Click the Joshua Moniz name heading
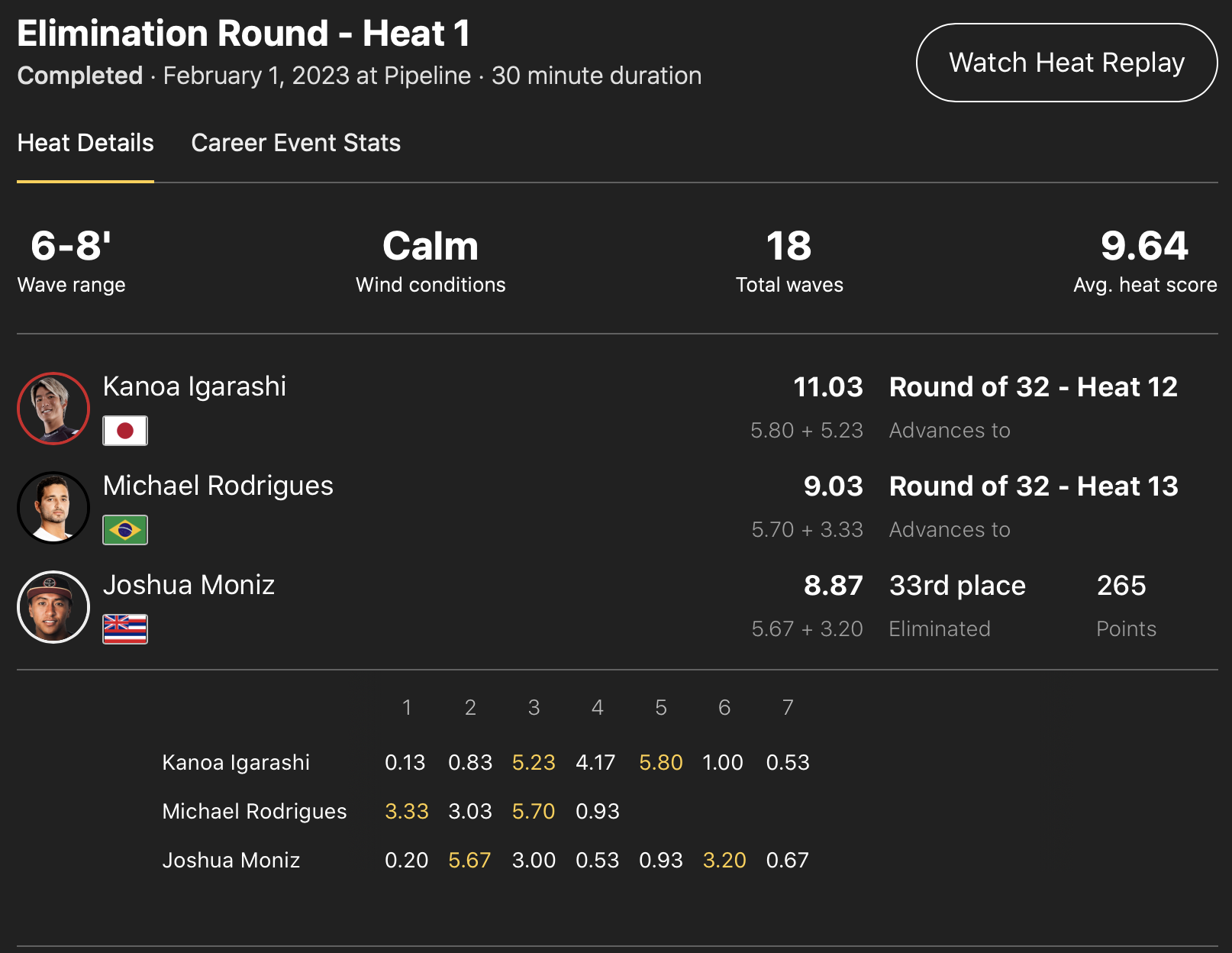Image resolution: width=1232 pixels, height=953 pixels. point(189,585)
